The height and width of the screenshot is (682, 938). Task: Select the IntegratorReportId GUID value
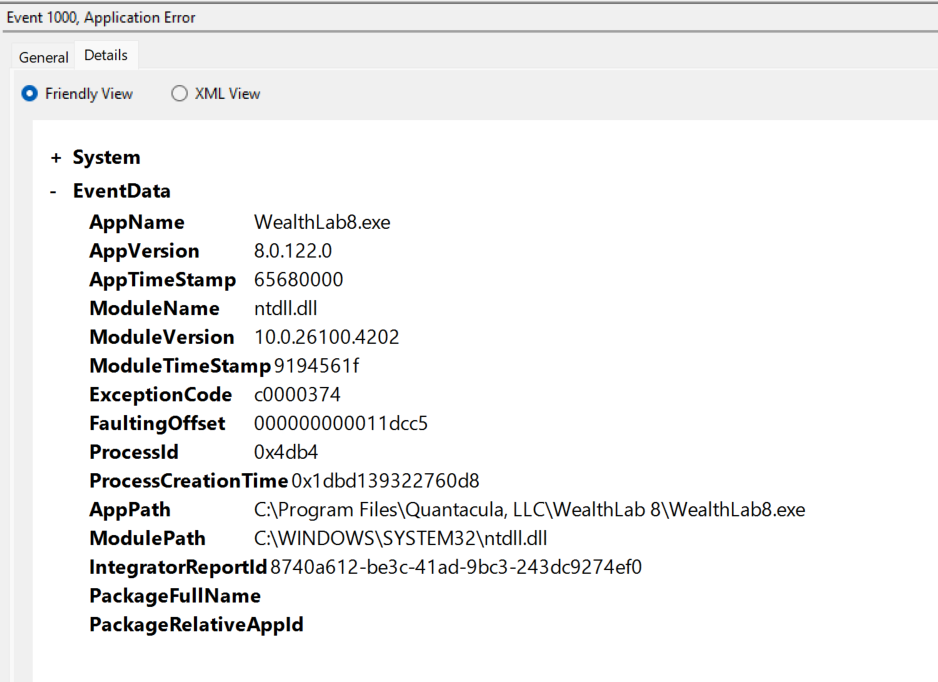[455, 568]
